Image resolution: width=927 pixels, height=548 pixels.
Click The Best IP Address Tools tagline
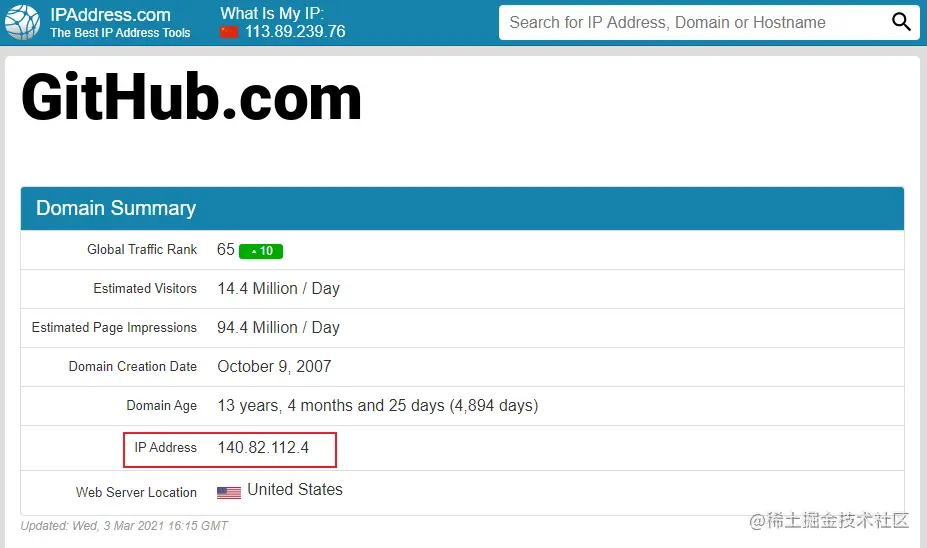pos(120,33)
